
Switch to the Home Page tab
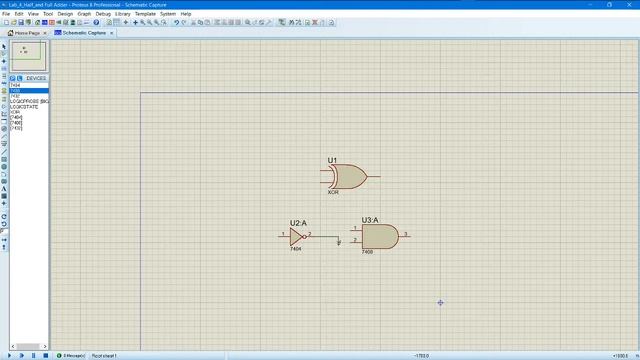point(27,33)
